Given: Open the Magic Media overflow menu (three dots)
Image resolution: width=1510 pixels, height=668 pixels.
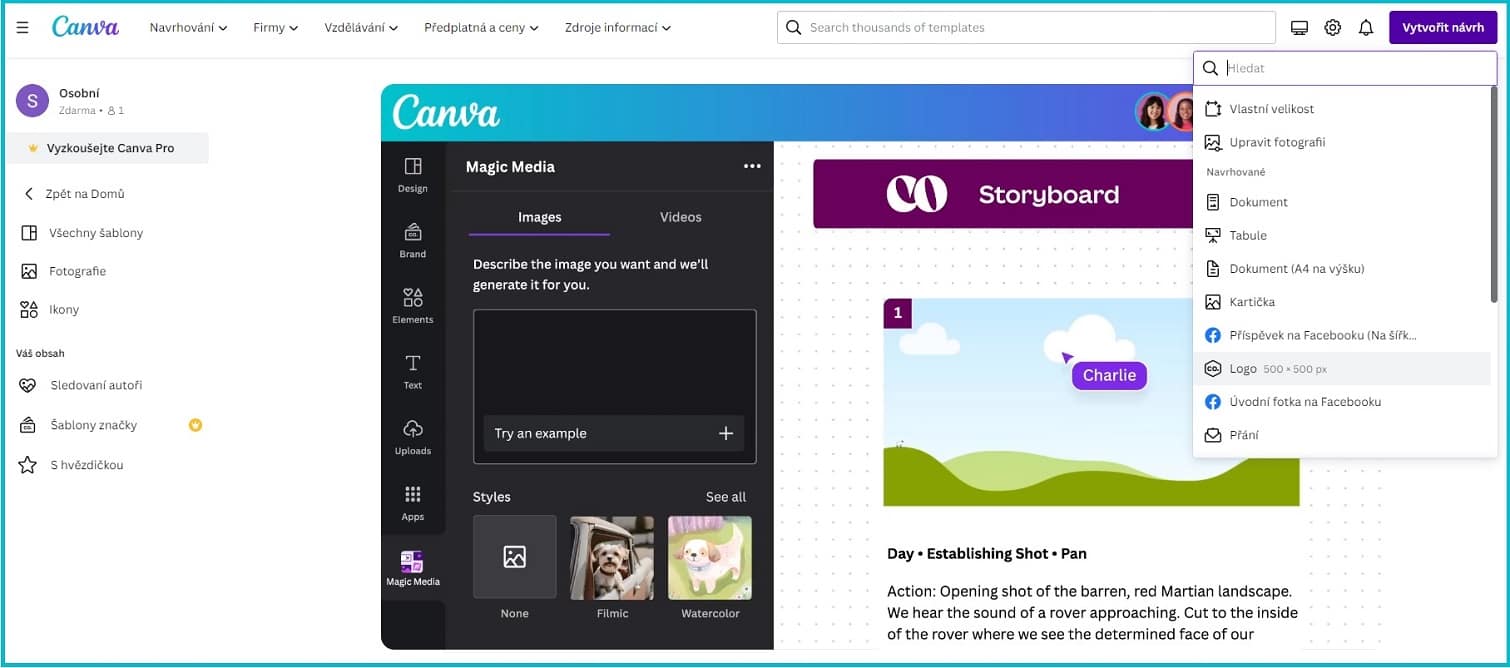Looking at the screenshot, I should (752, 166).
